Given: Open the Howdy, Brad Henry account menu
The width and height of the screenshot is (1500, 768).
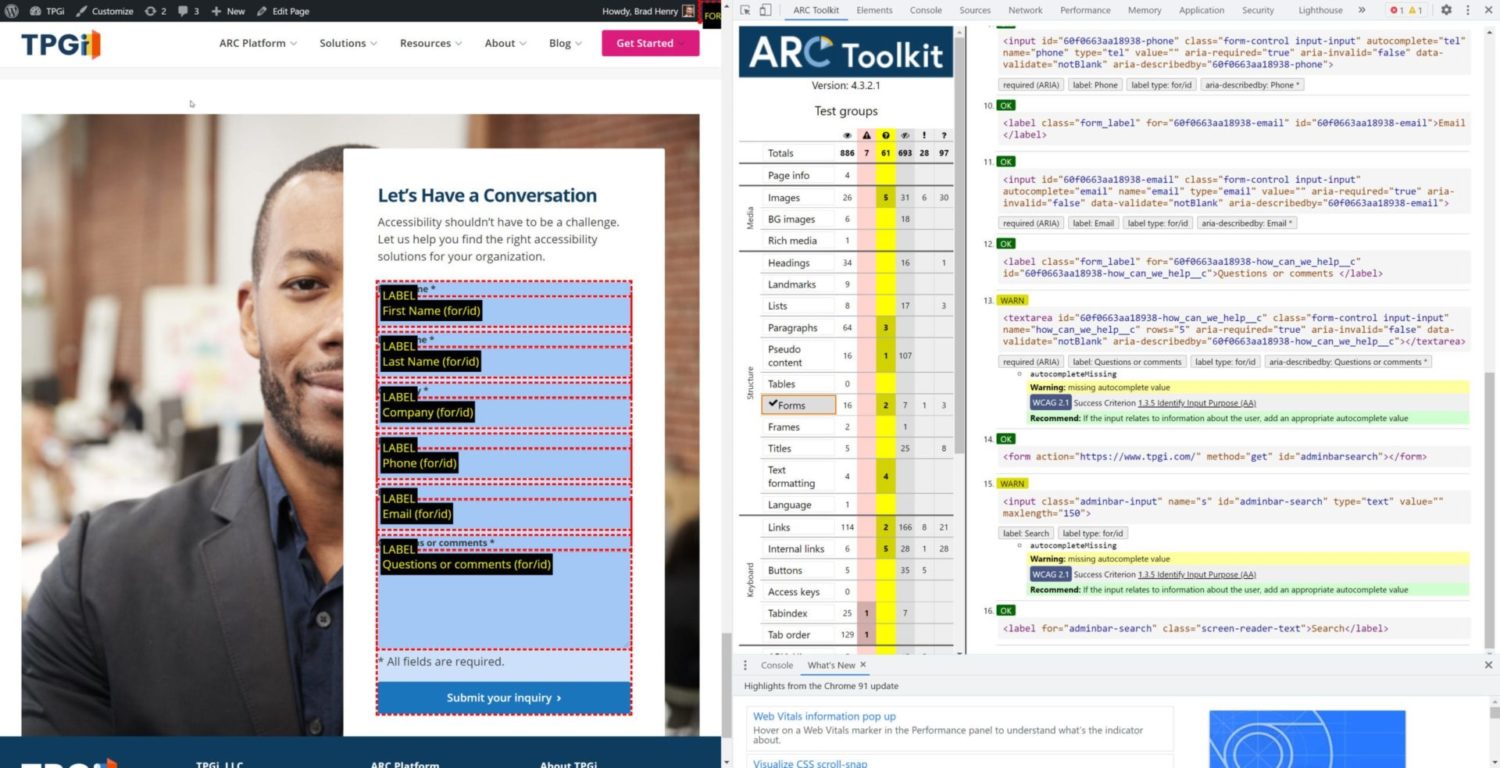Looking at the screenshot, I should tap(647, 11).
